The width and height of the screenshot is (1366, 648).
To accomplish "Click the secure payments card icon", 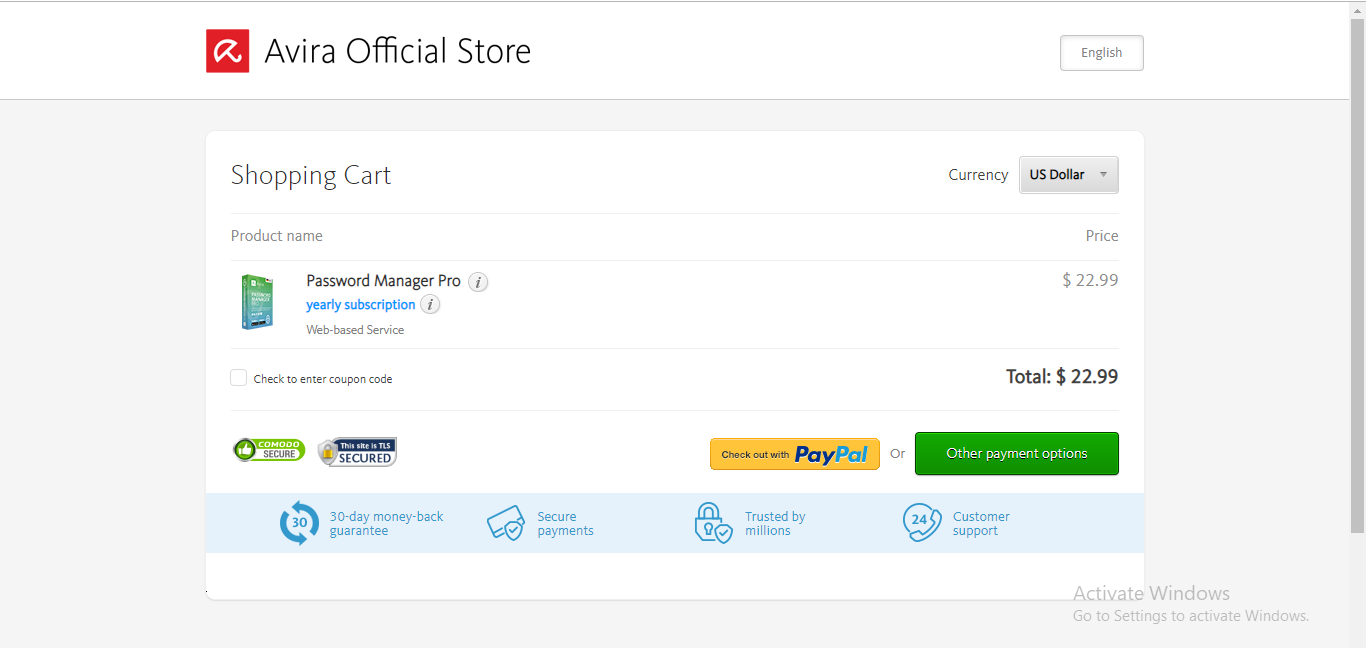I will [x=506, y=523].
